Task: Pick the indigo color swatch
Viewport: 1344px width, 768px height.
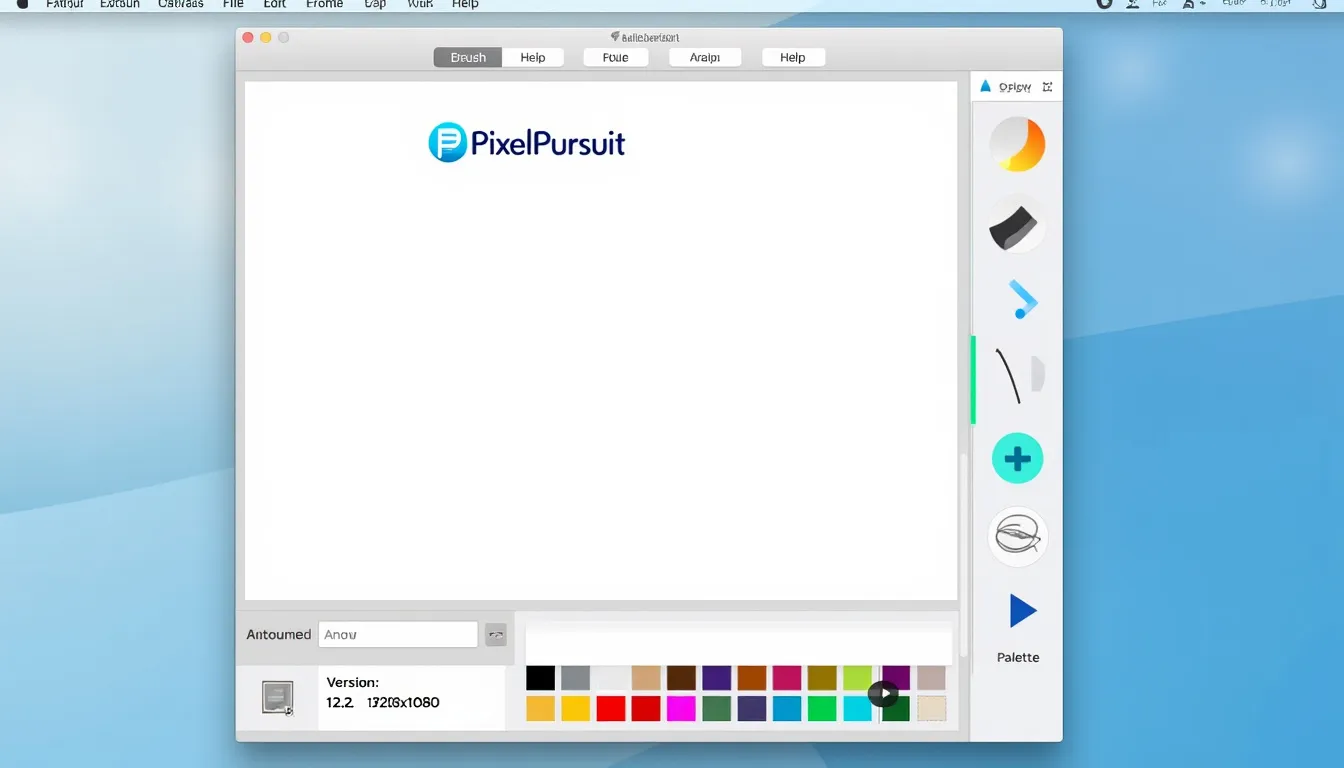Action: tap(716, 678)
